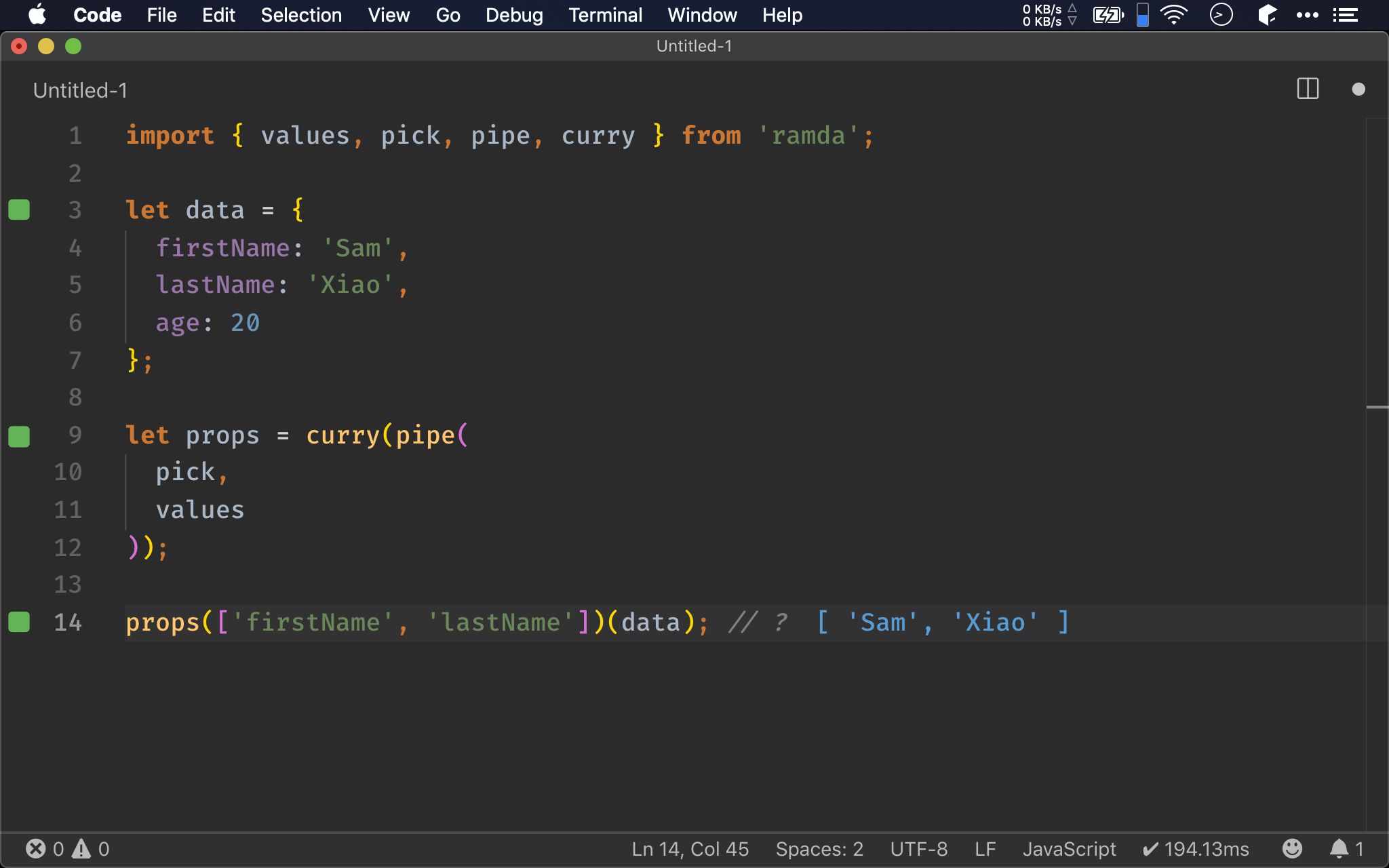Open the Code application menu
This screenshot has height=868, width=1389.
pos(97,15)
